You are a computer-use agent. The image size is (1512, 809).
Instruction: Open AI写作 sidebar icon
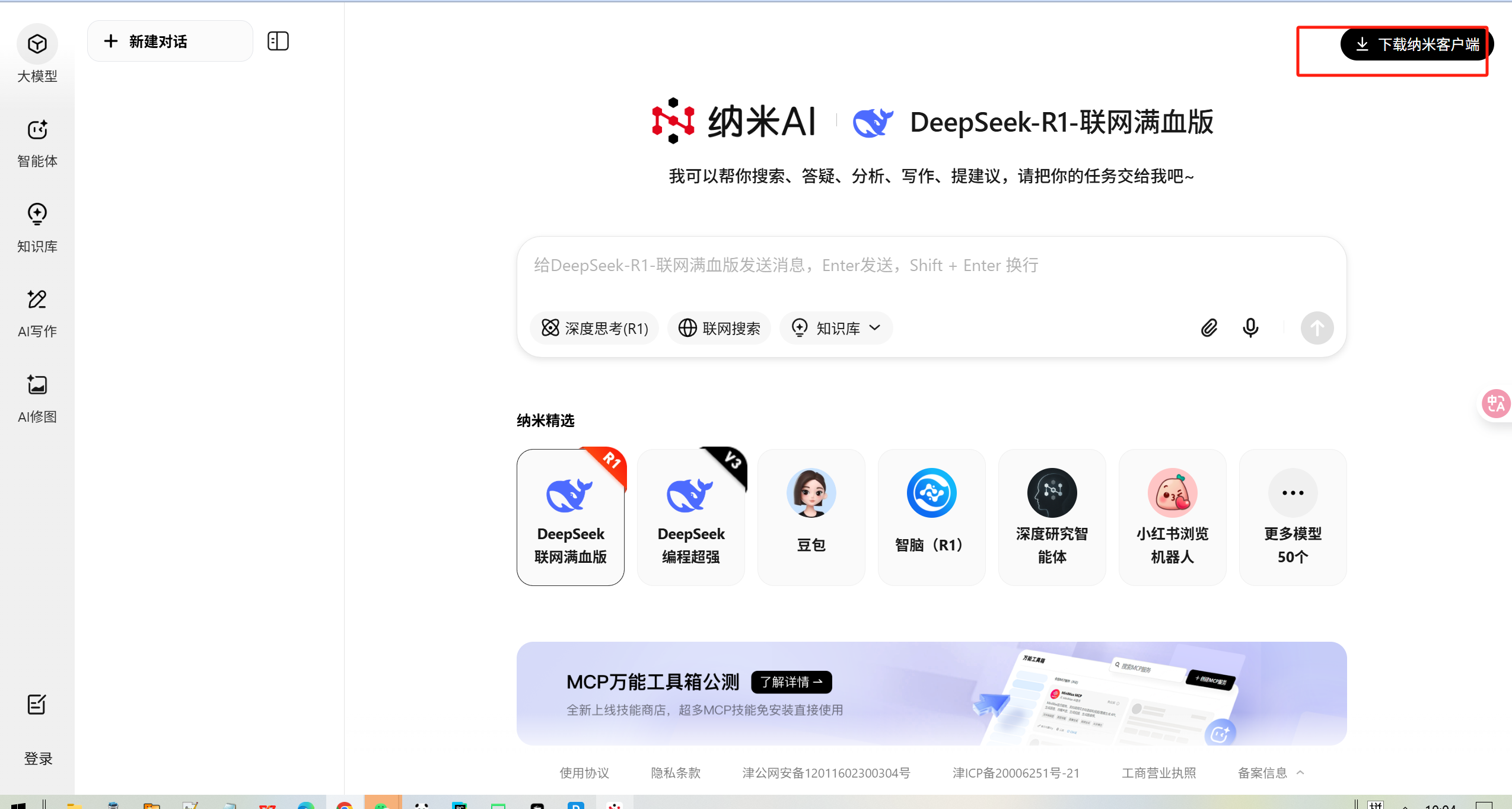[37, 312]
